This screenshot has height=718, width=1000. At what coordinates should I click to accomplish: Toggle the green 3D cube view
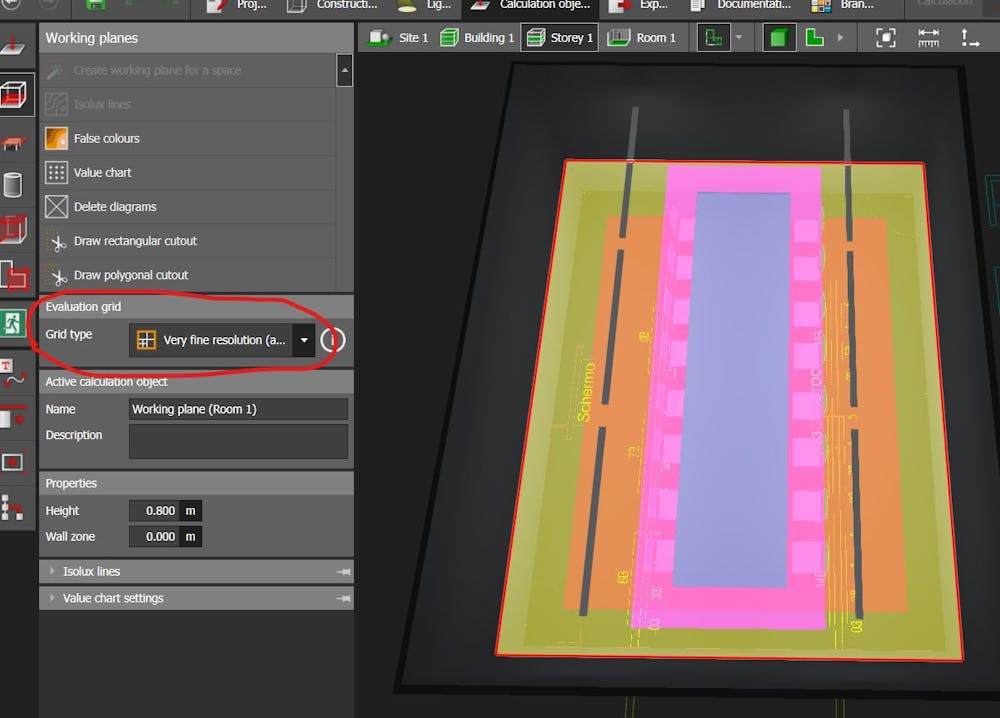click(x=779, y=38)
